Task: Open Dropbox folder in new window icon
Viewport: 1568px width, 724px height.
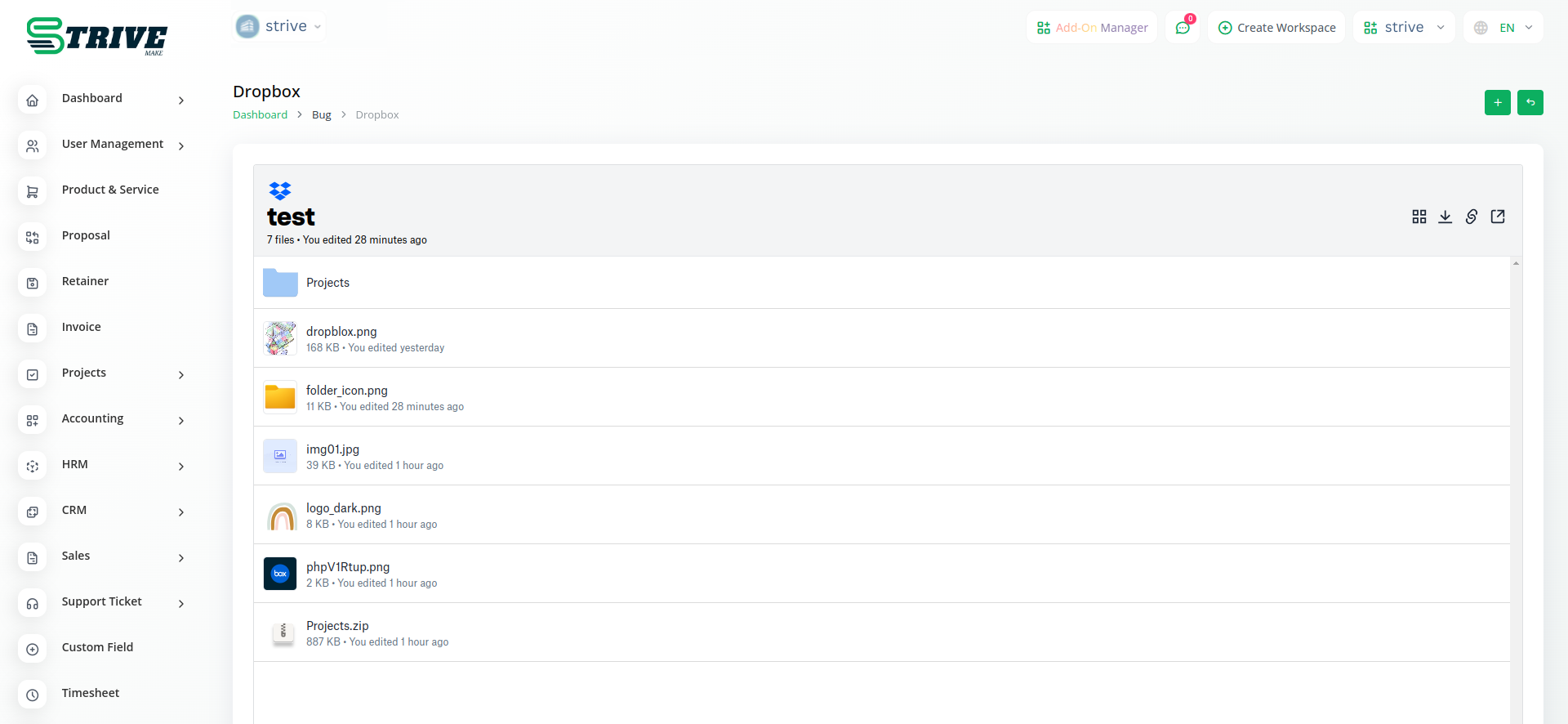Action: (x=1498, y=217)
